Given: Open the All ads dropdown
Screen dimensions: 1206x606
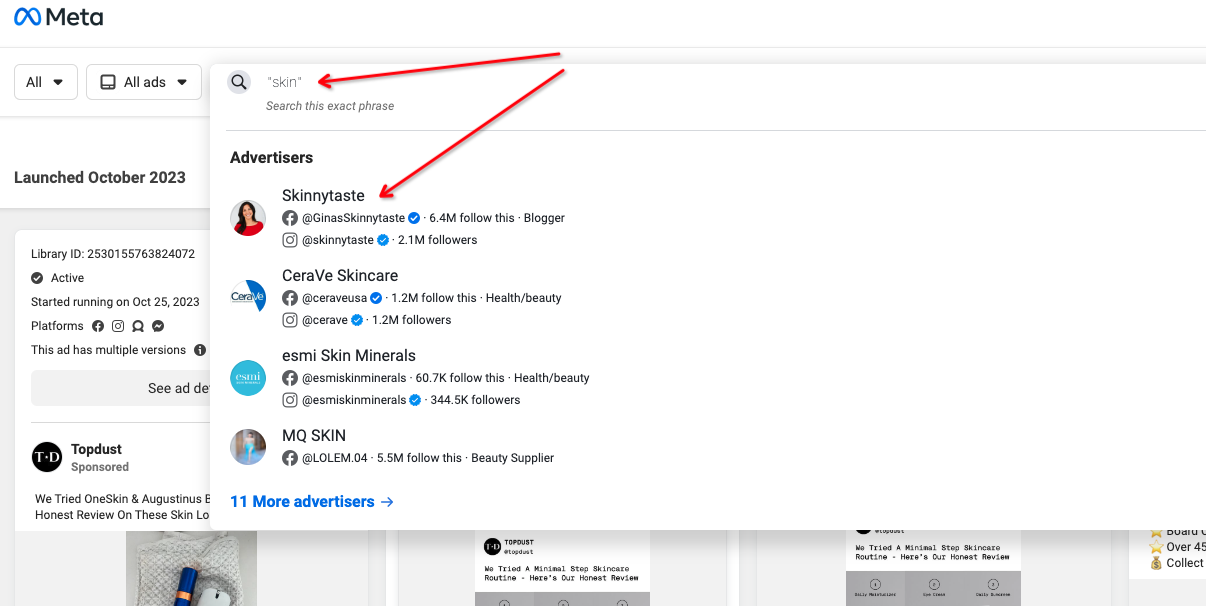Looking at the screenshot, I should pos(143,82).
